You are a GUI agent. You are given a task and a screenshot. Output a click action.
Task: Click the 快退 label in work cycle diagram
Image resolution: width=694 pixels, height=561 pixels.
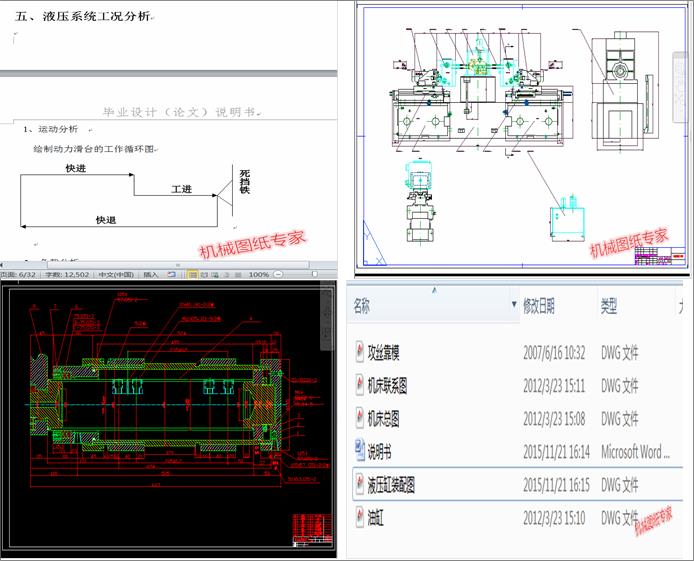[x=106, y=220]
